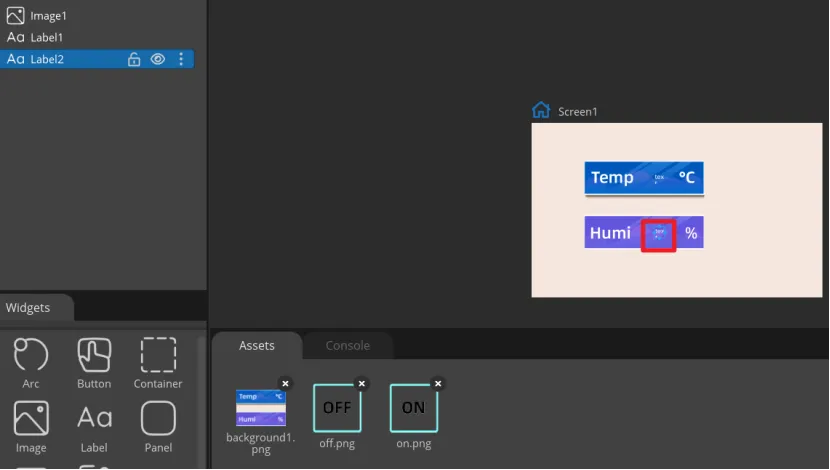Hide Label2 using the eye icon
This screenshot has width=830, height=470.
[x=158, y=60]
